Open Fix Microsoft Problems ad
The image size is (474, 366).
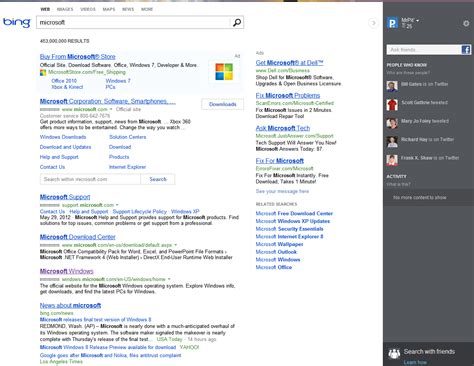[x=288, y=96]
